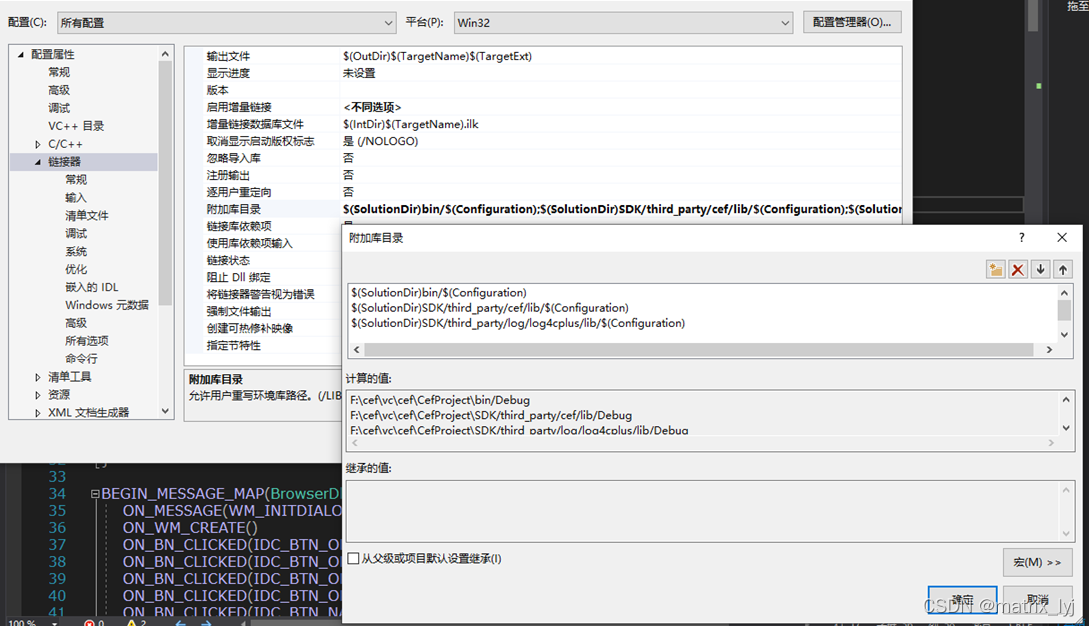
Task: Click scroll-down arrow of 计算的值 box
Action: 1066,428
